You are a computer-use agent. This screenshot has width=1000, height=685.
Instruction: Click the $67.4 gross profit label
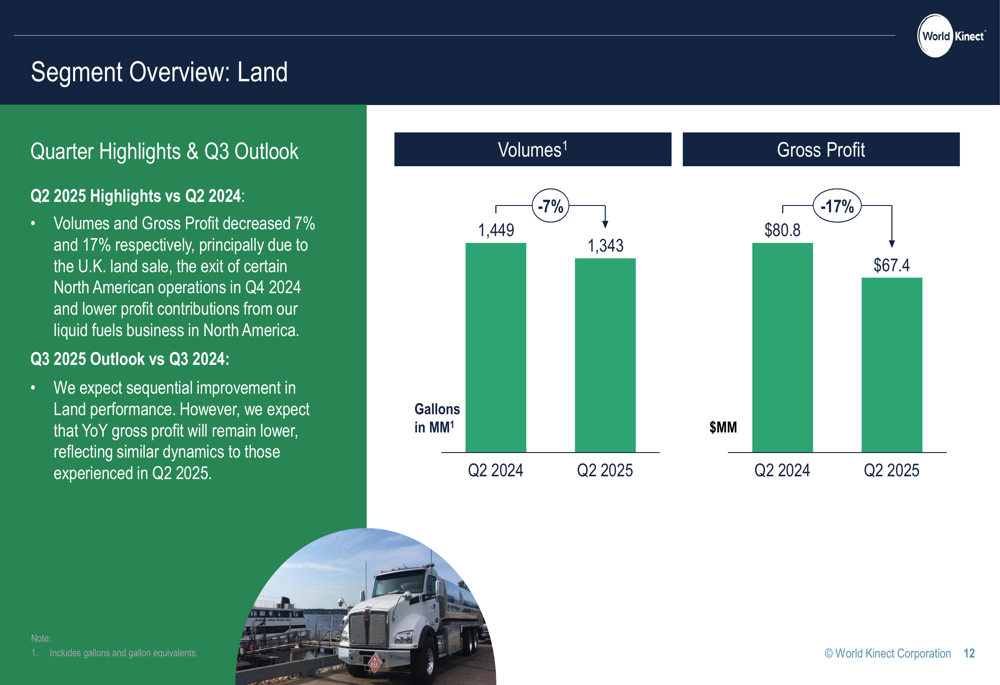[x=892, y=265]
